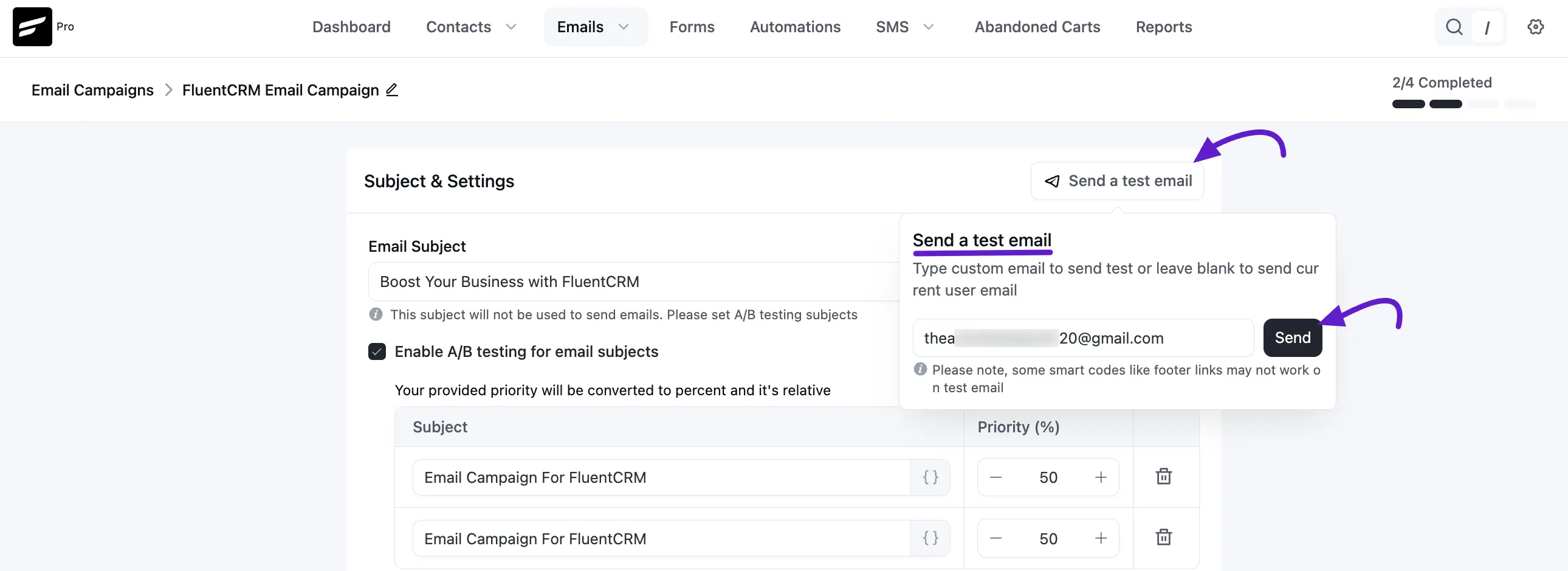Expand the Contacts menu chevron
Image resolution: width=1568 pixels, height=571 pixels.
point(511,27)
